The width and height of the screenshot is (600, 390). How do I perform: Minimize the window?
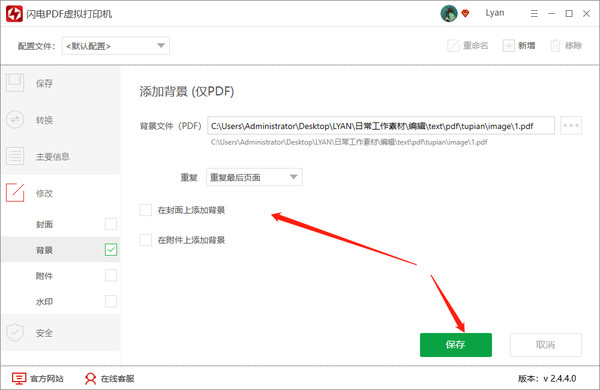coord(551,14)
